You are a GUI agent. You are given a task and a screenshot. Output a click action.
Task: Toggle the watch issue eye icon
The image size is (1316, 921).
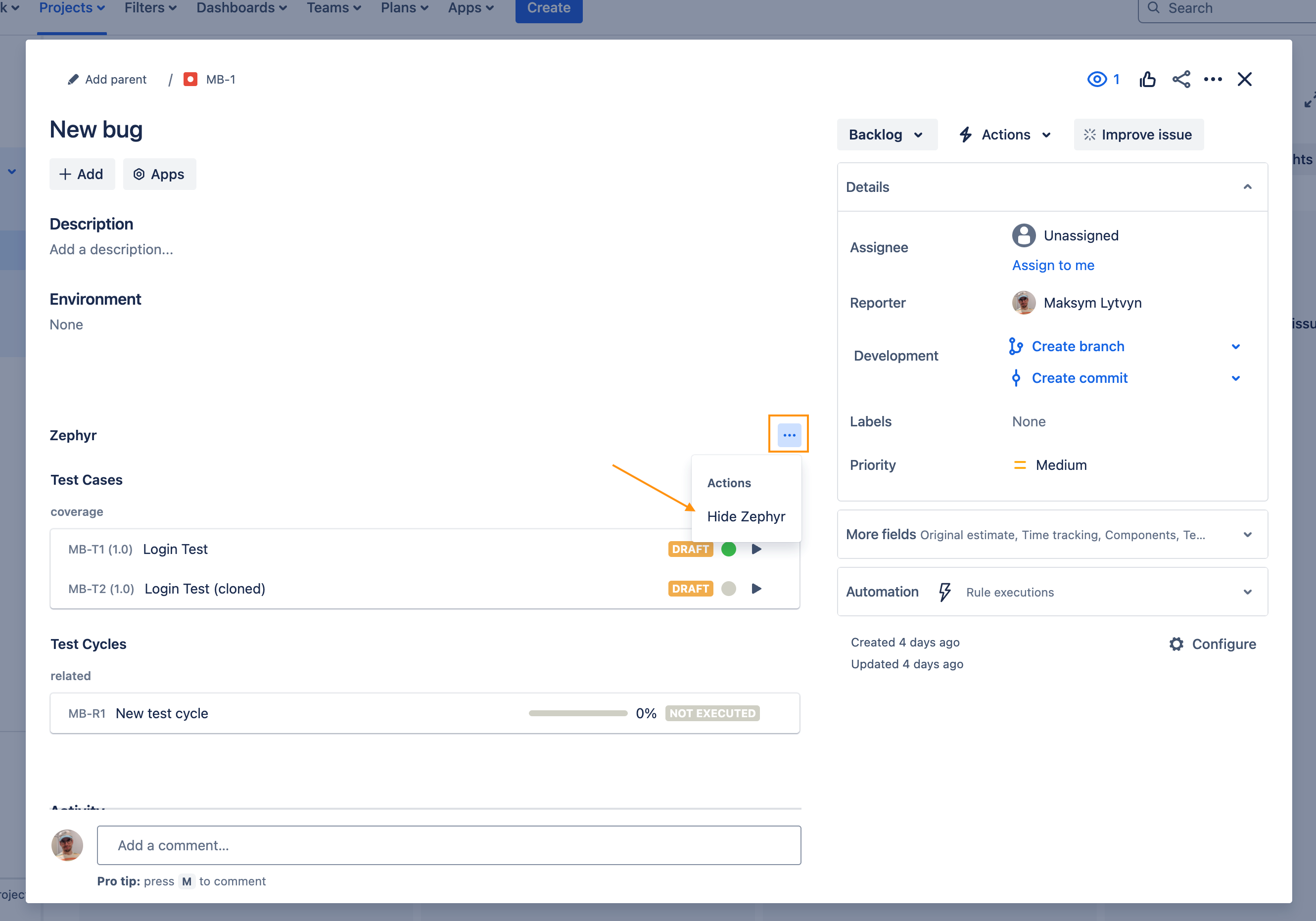1096,79
